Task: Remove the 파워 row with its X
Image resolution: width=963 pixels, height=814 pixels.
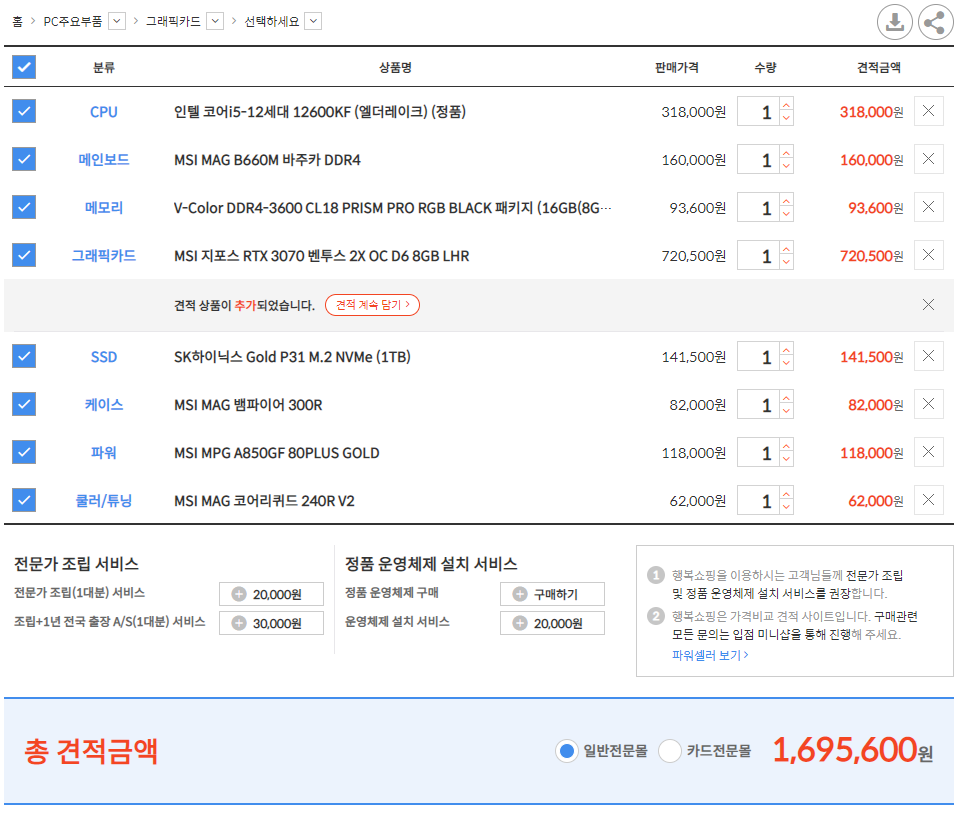Action: click(928, 452)
